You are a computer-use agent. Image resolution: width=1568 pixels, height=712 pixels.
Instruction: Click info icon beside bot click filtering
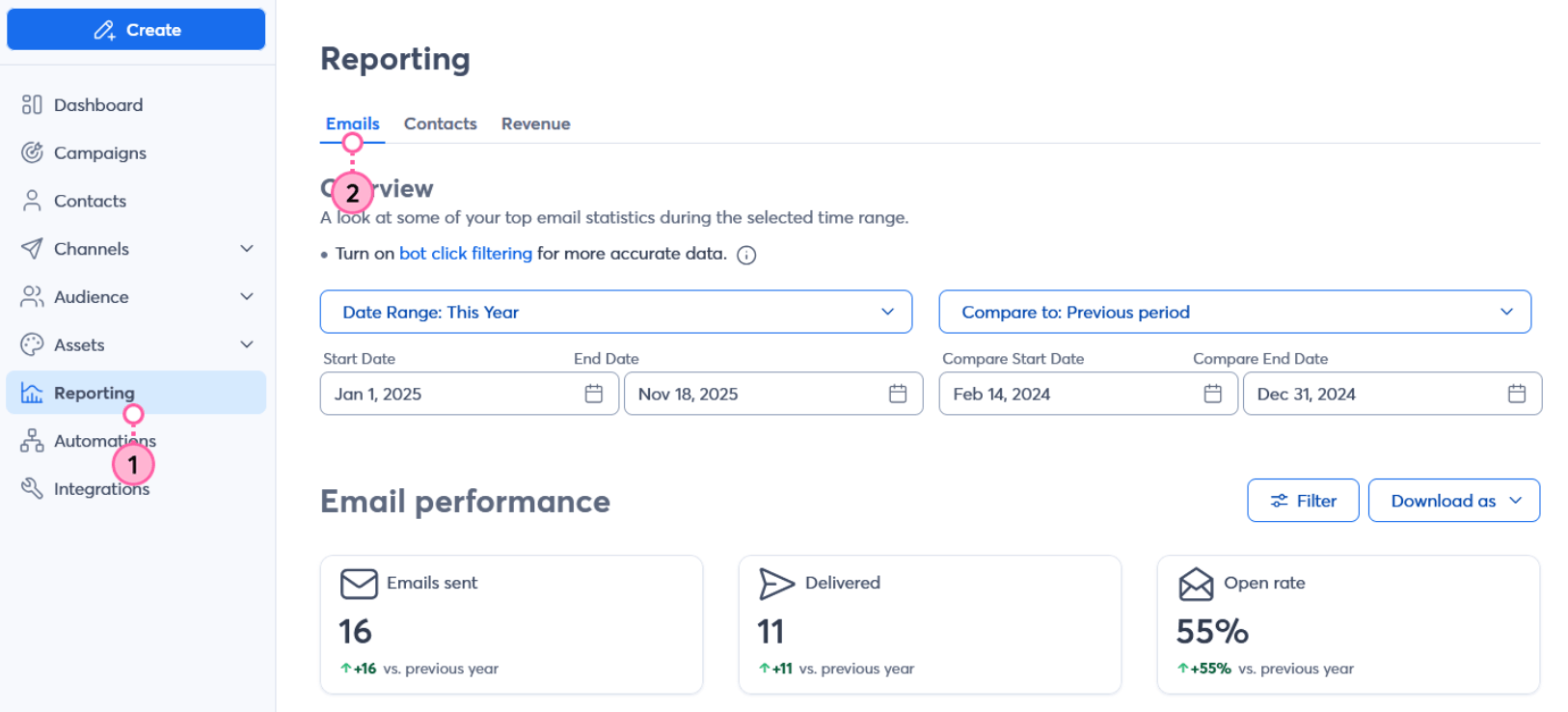click(746, 255)
